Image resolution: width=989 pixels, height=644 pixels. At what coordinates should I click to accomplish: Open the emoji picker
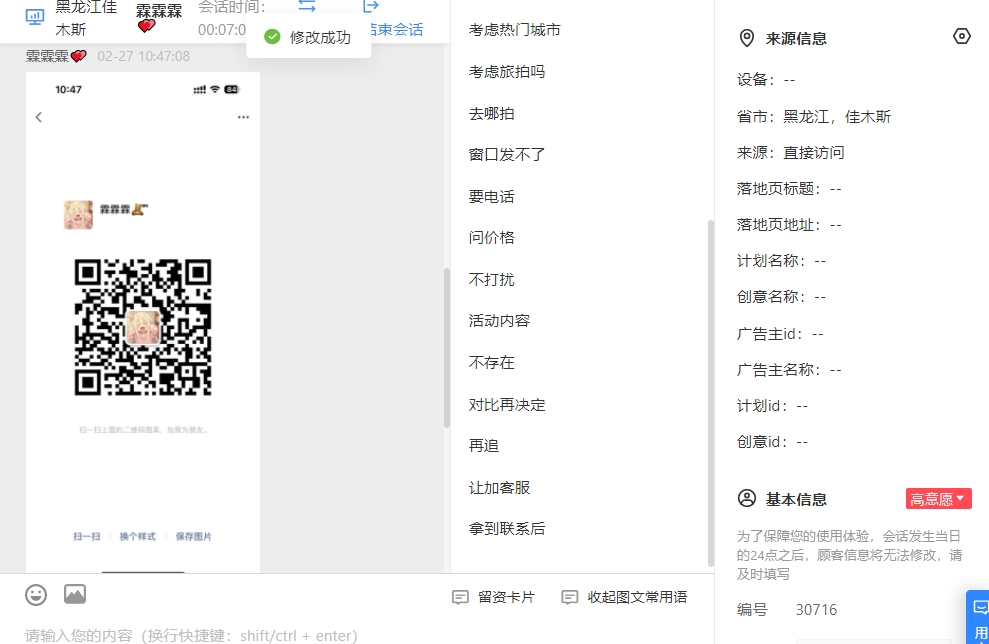click(36, 595)
